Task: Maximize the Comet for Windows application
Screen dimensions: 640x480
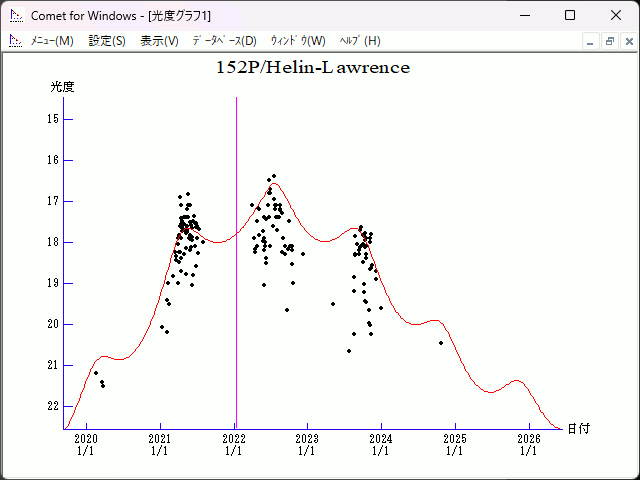Action: click(x=570, y=15)
